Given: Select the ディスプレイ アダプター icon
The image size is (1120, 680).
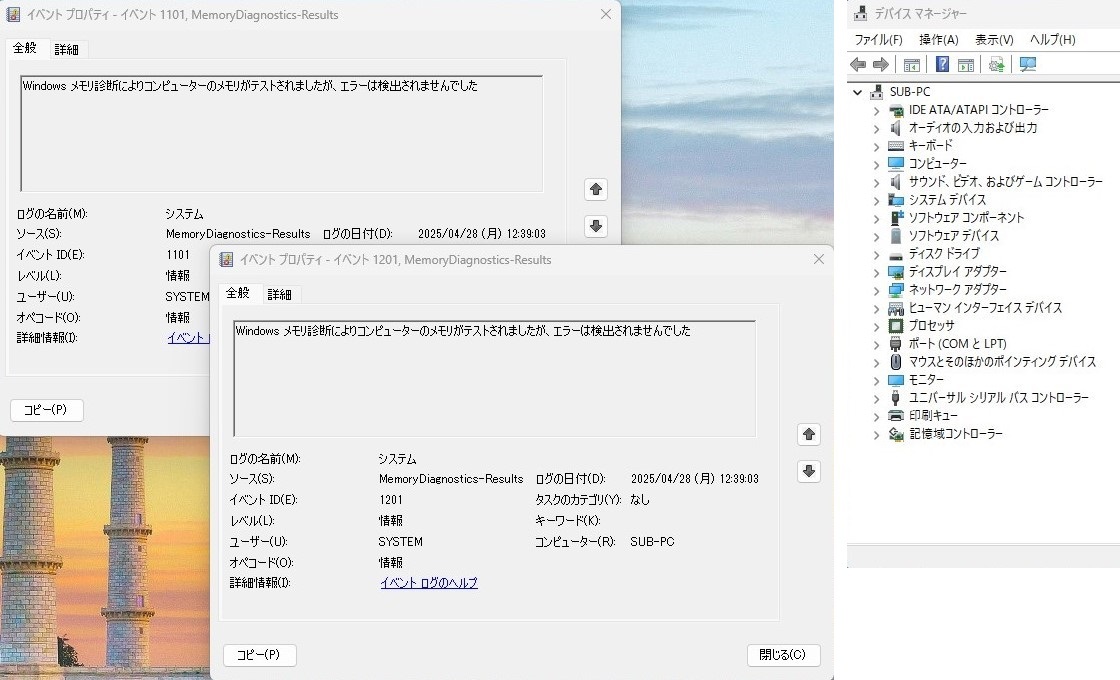Looking at the screenshot, I should 896,272.
